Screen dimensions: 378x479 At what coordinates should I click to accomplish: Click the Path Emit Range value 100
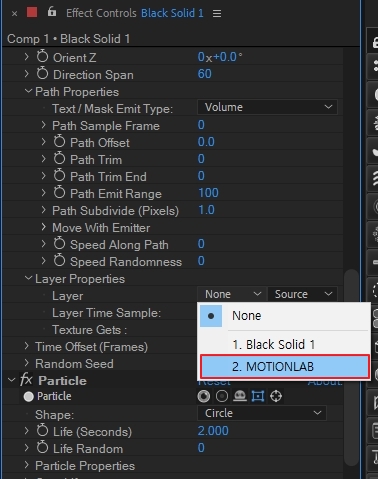208,193
